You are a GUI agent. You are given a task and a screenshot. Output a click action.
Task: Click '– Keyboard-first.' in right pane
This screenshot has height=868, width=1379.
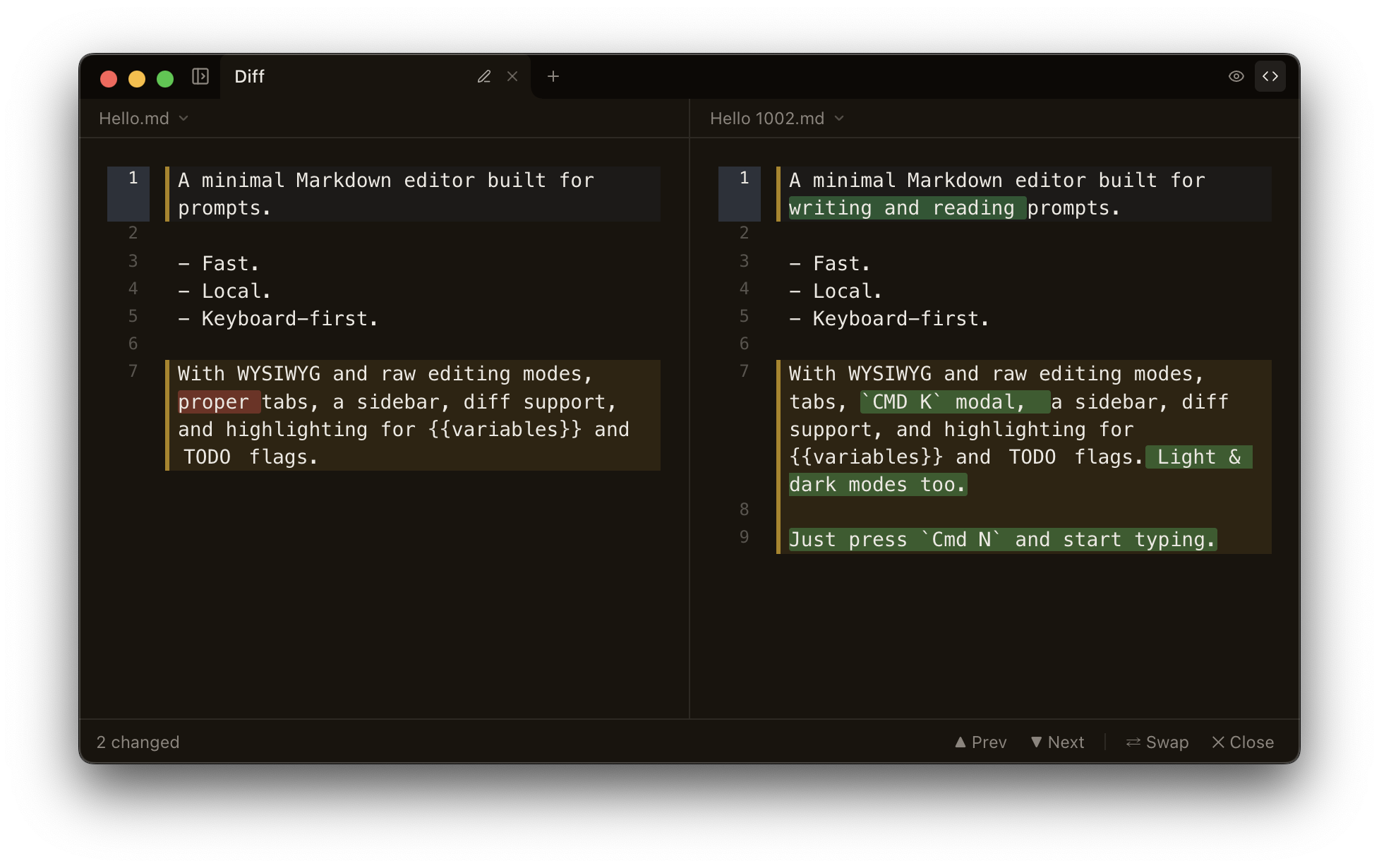(x=889, y=319)
